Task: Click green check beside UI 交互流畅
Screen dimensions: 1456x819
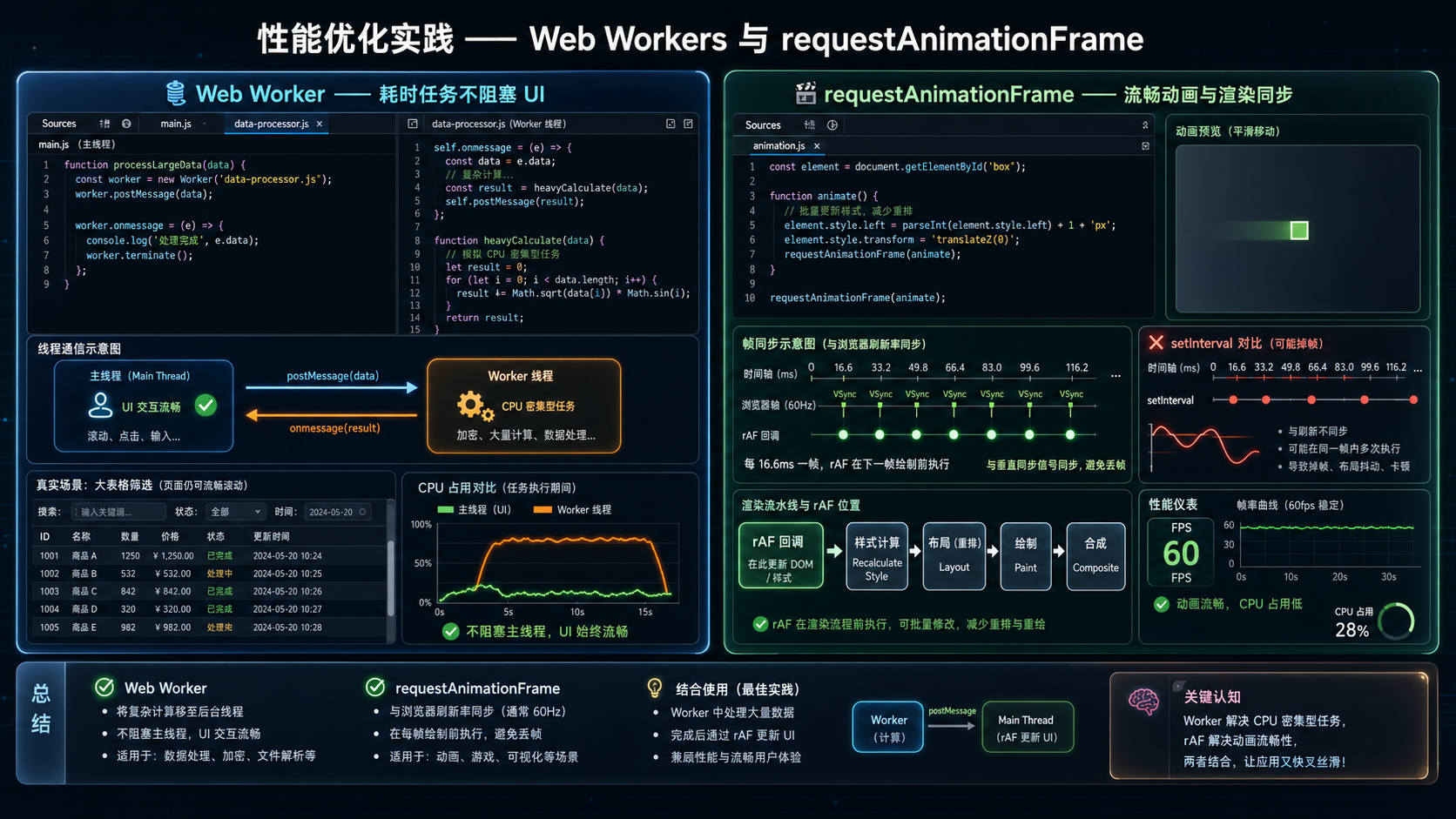Action: point(206,405)
